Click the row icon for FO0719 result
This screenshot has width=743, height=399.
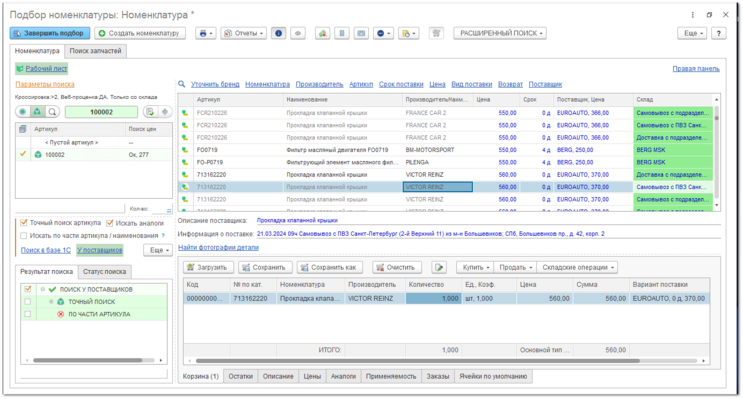pyautogui.click(x=185, y=150)
